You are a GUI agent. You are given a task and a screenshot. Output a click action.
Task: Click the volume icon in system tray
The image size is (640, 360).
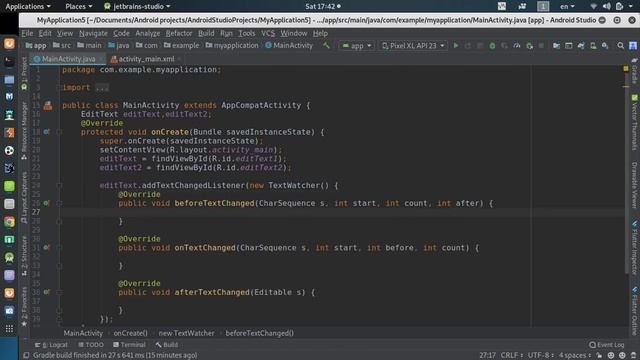point(607,6)
